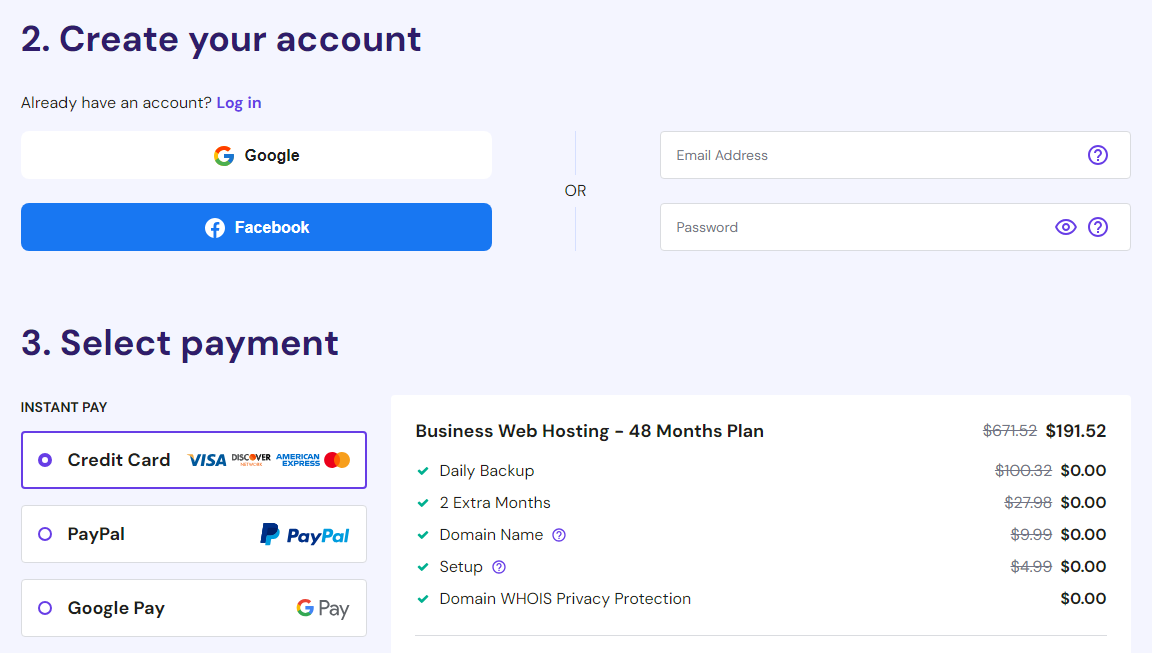Viewport: 1152px width, 653px height.
Task: Toggle password visibility eye icon
Action: [1065, 227]
